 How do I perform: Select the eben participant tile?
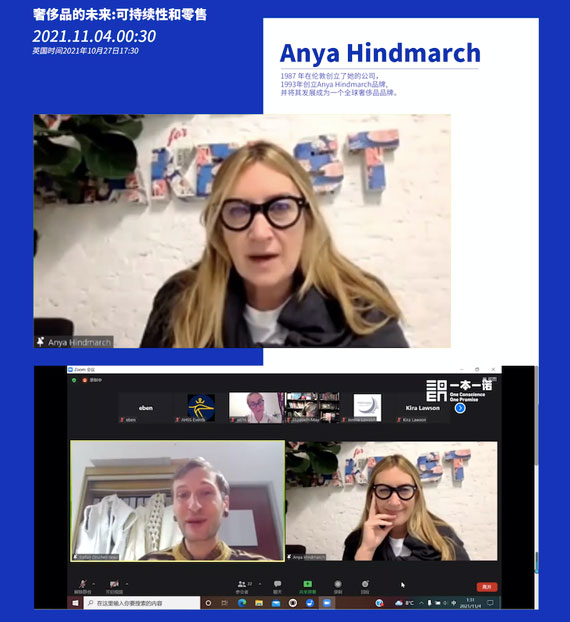click(145, 408)
